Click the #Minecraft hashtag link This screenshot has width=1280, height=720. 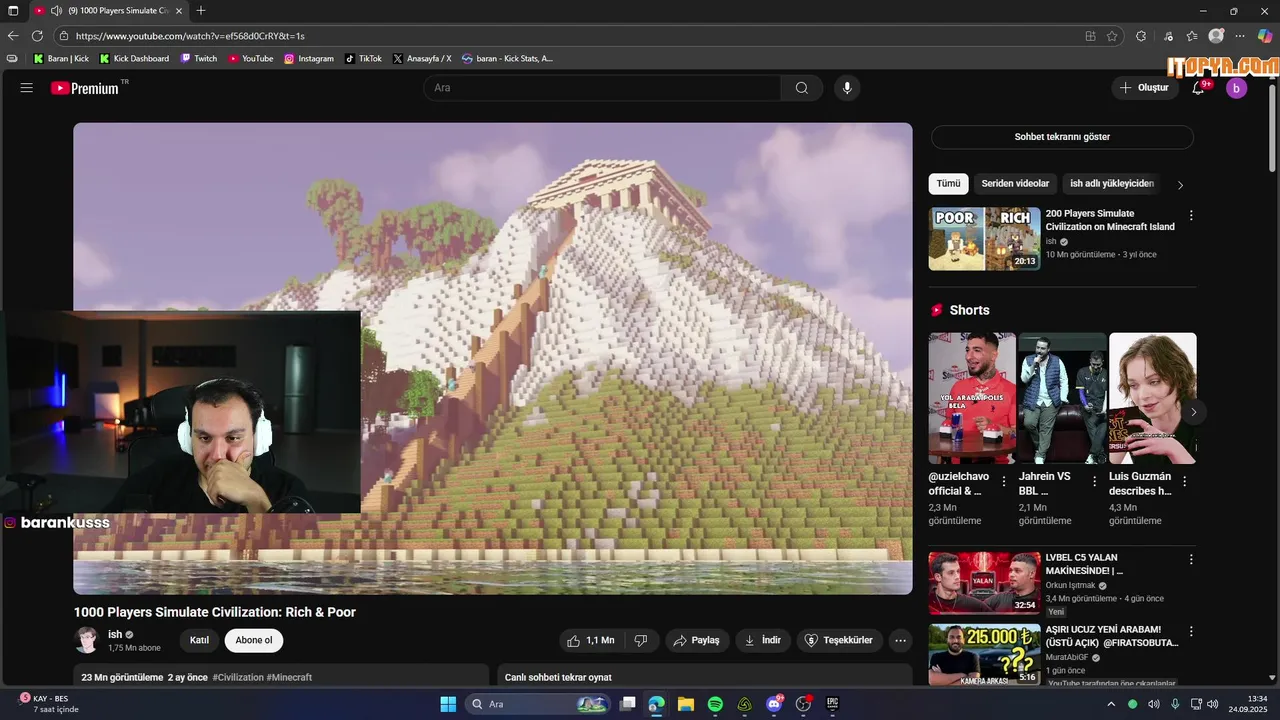[x=289, y=677]
